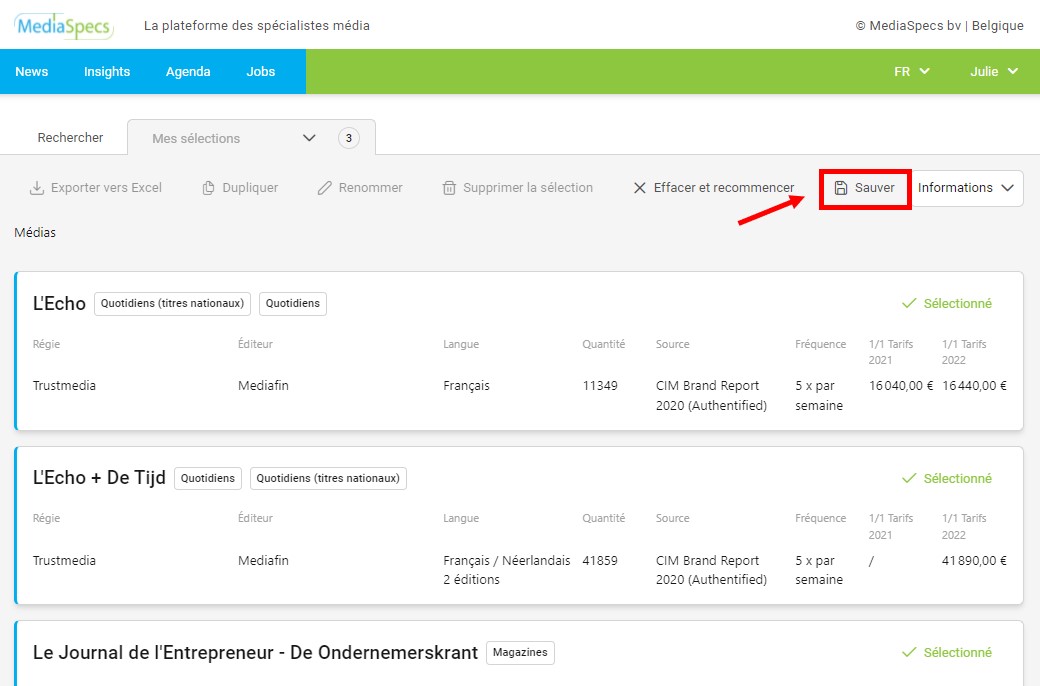This screenshot has width=1040, height=686.
Task: Click the selections count badge showing 3
Action: (x=348, y=138)
